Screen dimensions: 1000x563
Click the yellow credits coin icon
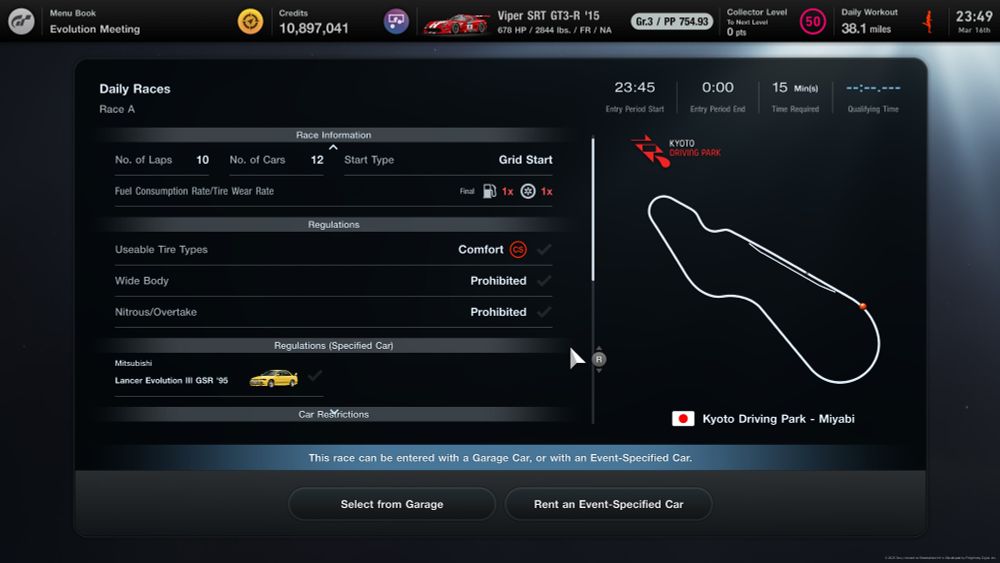coord(250,21)
